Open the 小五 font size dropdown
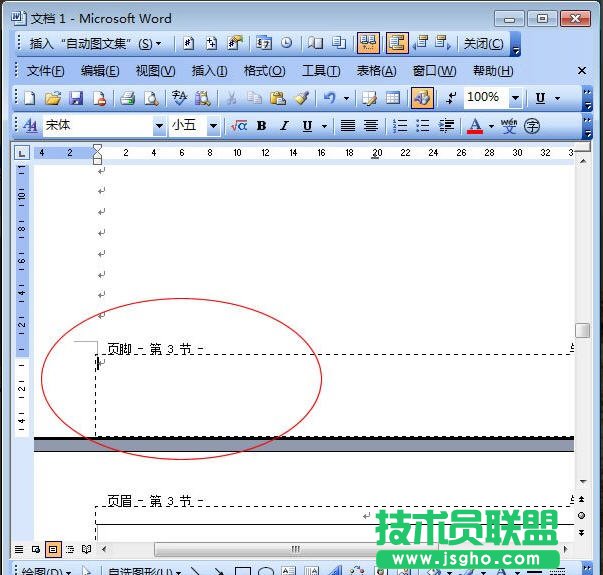Screen dimensions: 603x575 tap(213, 126)
